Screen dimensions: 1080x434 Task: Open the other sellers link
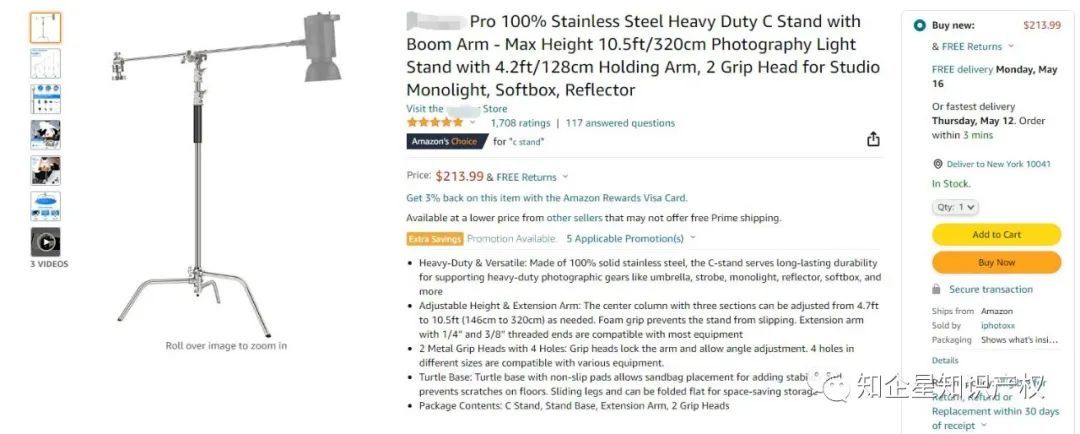574,218
